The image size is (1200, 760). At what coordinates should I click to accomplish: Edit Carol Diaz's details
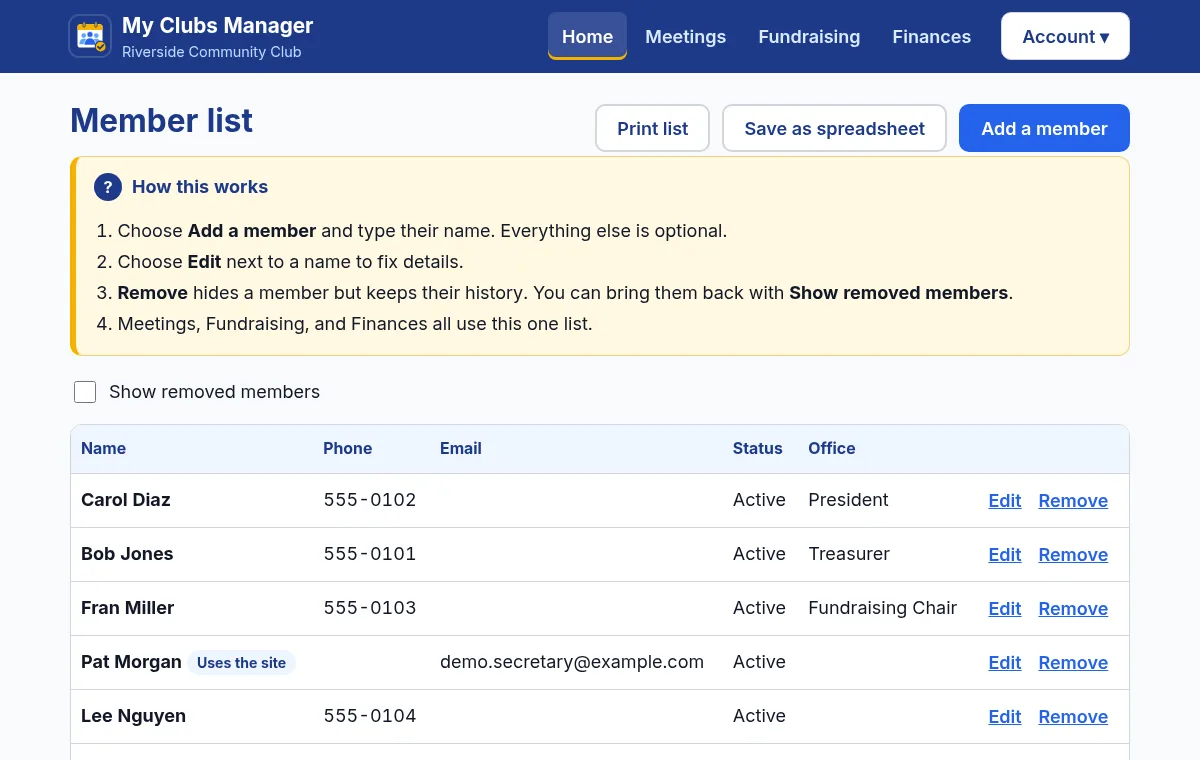pos(1005,501)
